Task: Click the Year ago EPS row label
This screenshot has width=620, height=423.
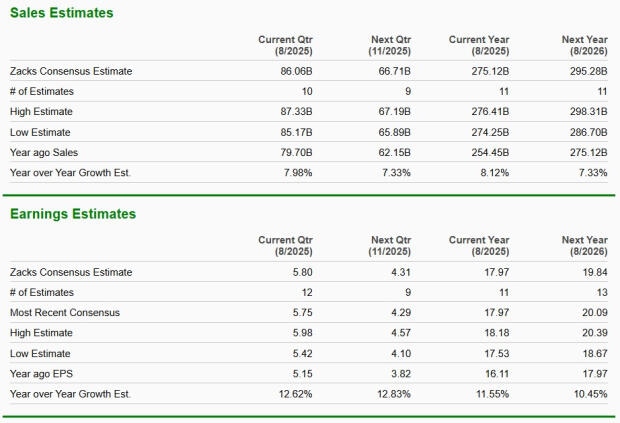Action: coord(43,373)
